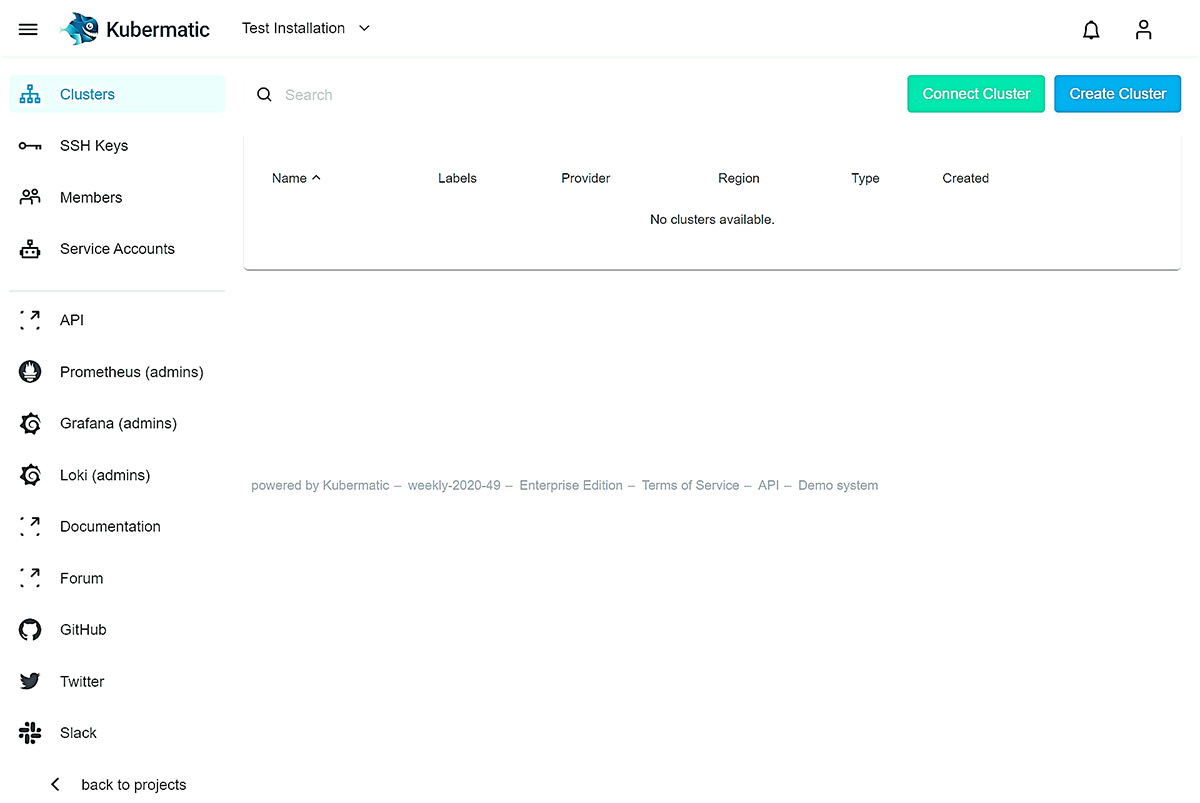Click the GitHub icon in sidebar
Screen dimensions: 1200x803
pos(28,629)
